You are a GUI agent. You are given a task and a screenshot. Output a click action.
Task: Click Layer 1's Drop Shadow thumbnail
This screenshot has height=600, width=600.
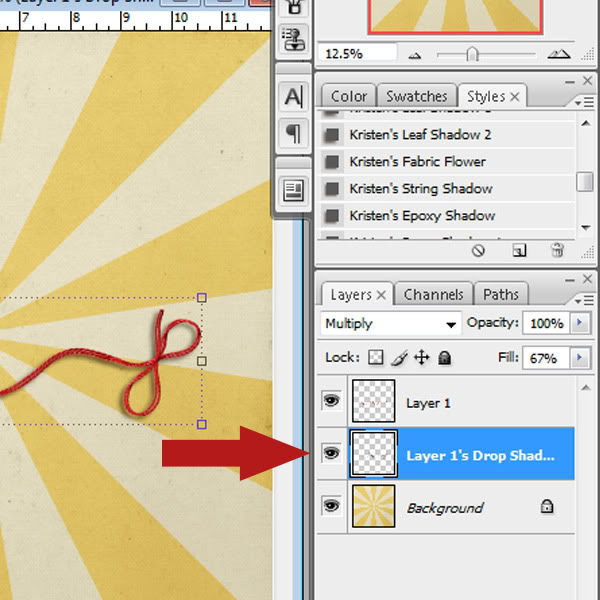(x=373, y=453)
